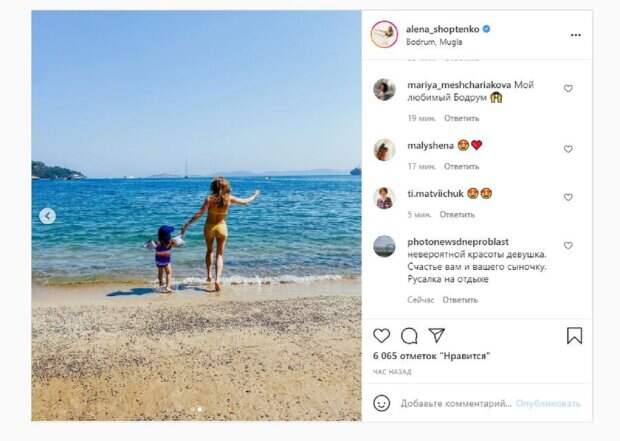Open the Bodrum, Mugla location link
The width and height of the screenshot is (620, 441).
[434, 42]
